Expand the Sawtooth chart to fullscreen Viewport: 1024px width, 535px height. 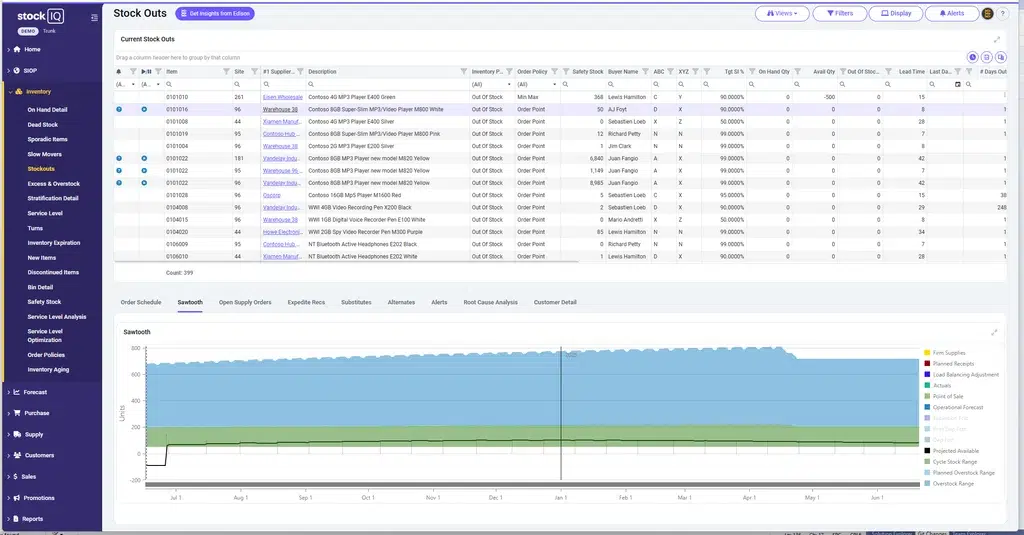click(x=994, y=332)
